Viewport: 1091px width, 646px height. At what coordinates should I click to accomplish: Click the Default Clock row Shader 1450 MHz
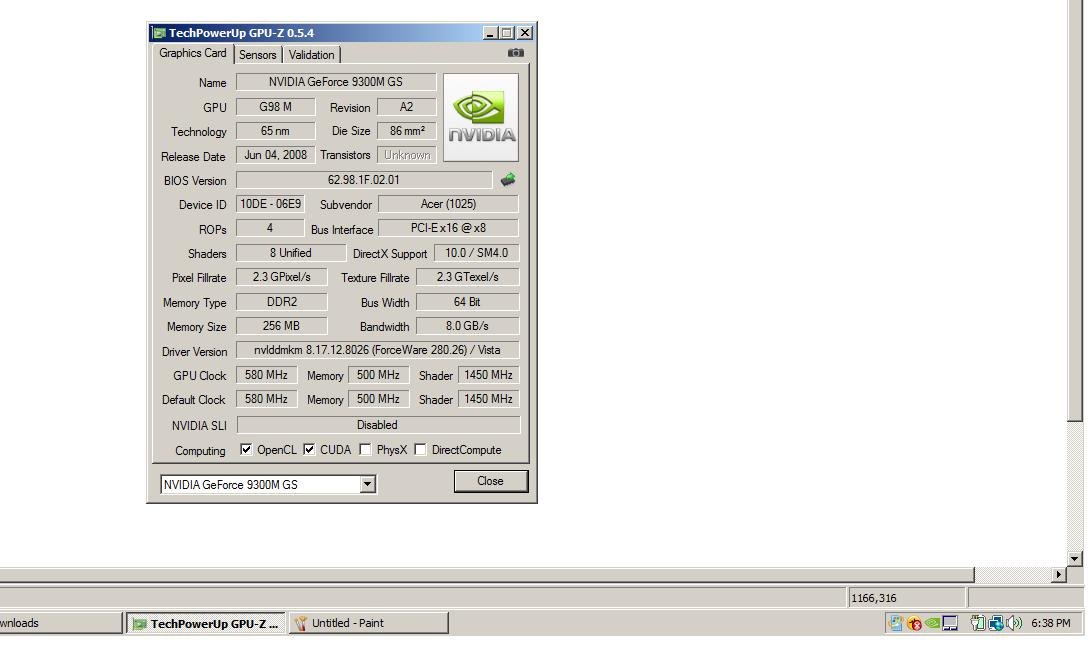(488, 399)
